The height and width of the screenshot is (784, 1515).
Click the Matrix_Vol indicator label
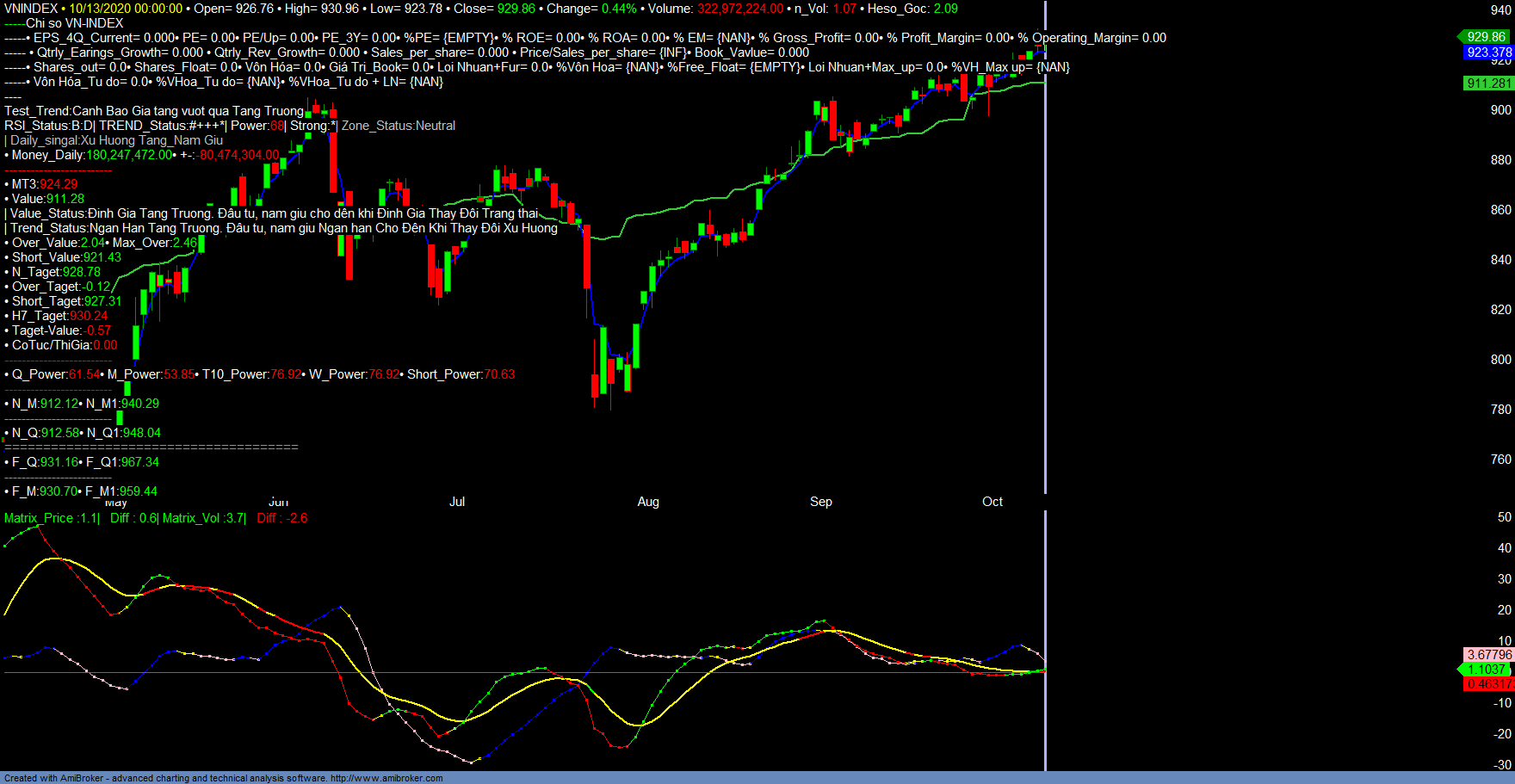pos(203,518)
